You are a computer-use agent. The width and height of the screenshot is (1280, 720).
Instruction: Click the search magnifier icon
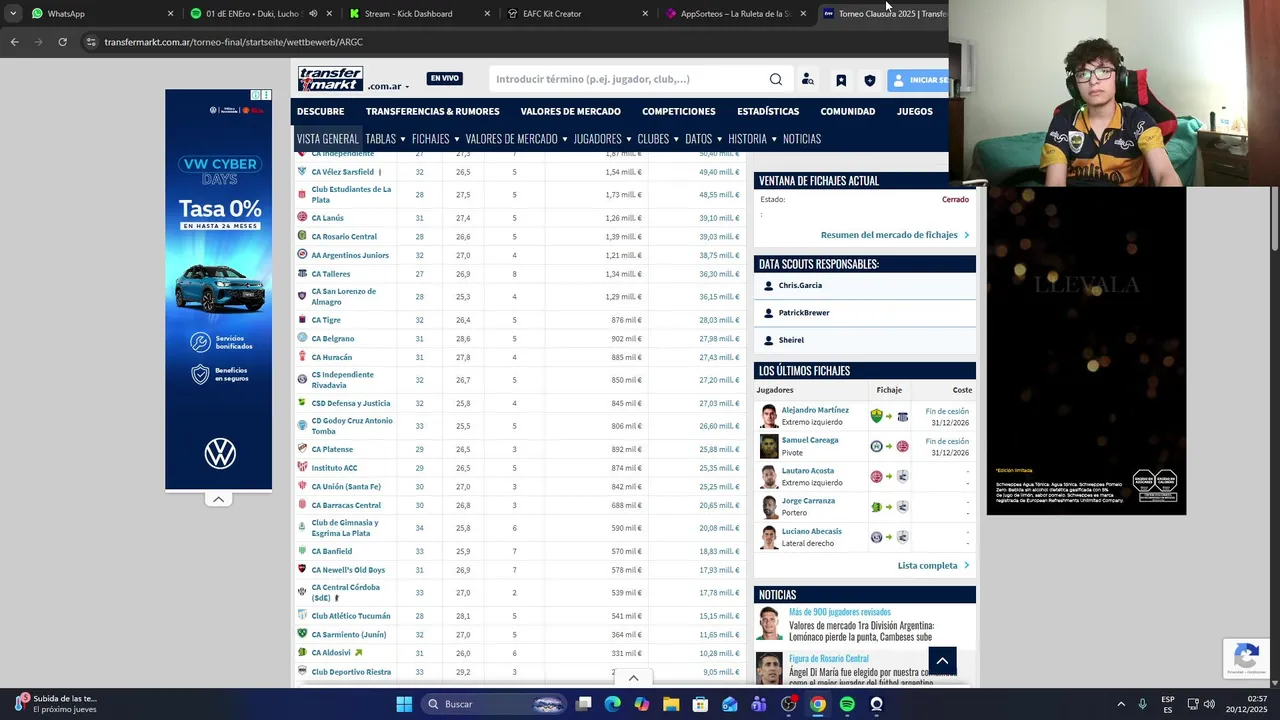tap(776, 79)
